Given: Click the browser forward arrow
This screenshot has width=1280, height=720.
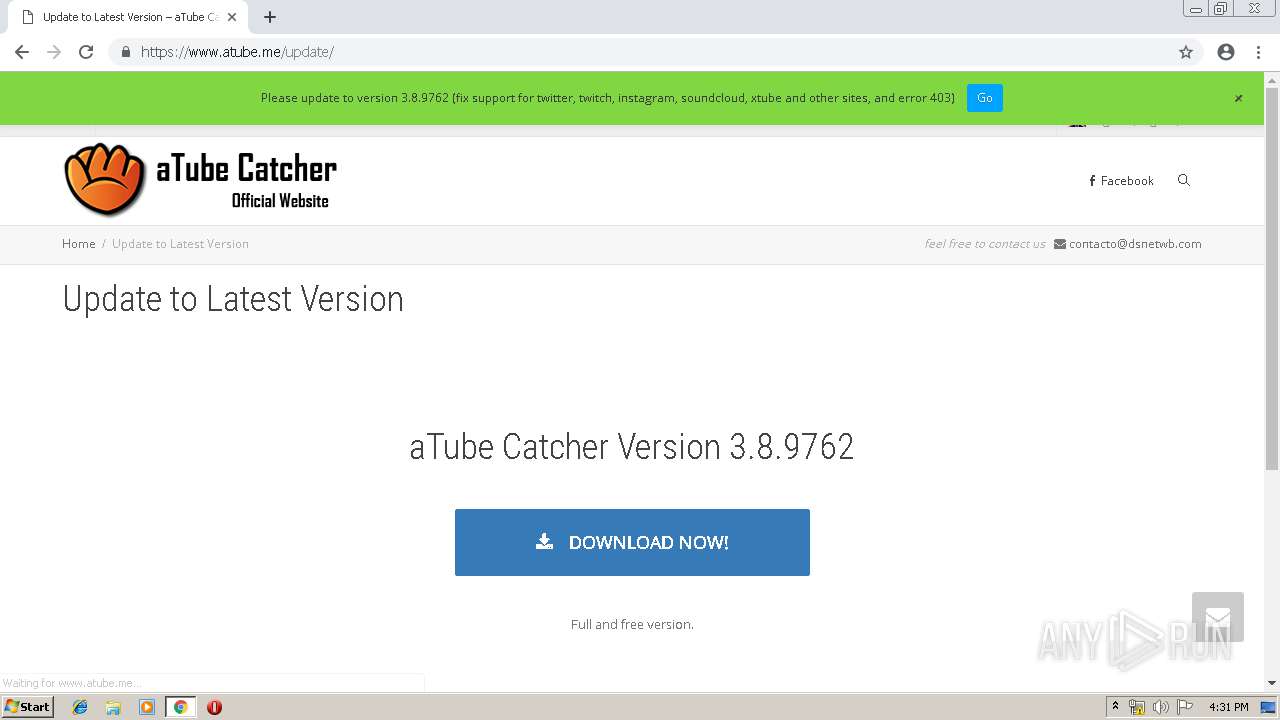Looking at the screenshot, I should click(54, 52).
